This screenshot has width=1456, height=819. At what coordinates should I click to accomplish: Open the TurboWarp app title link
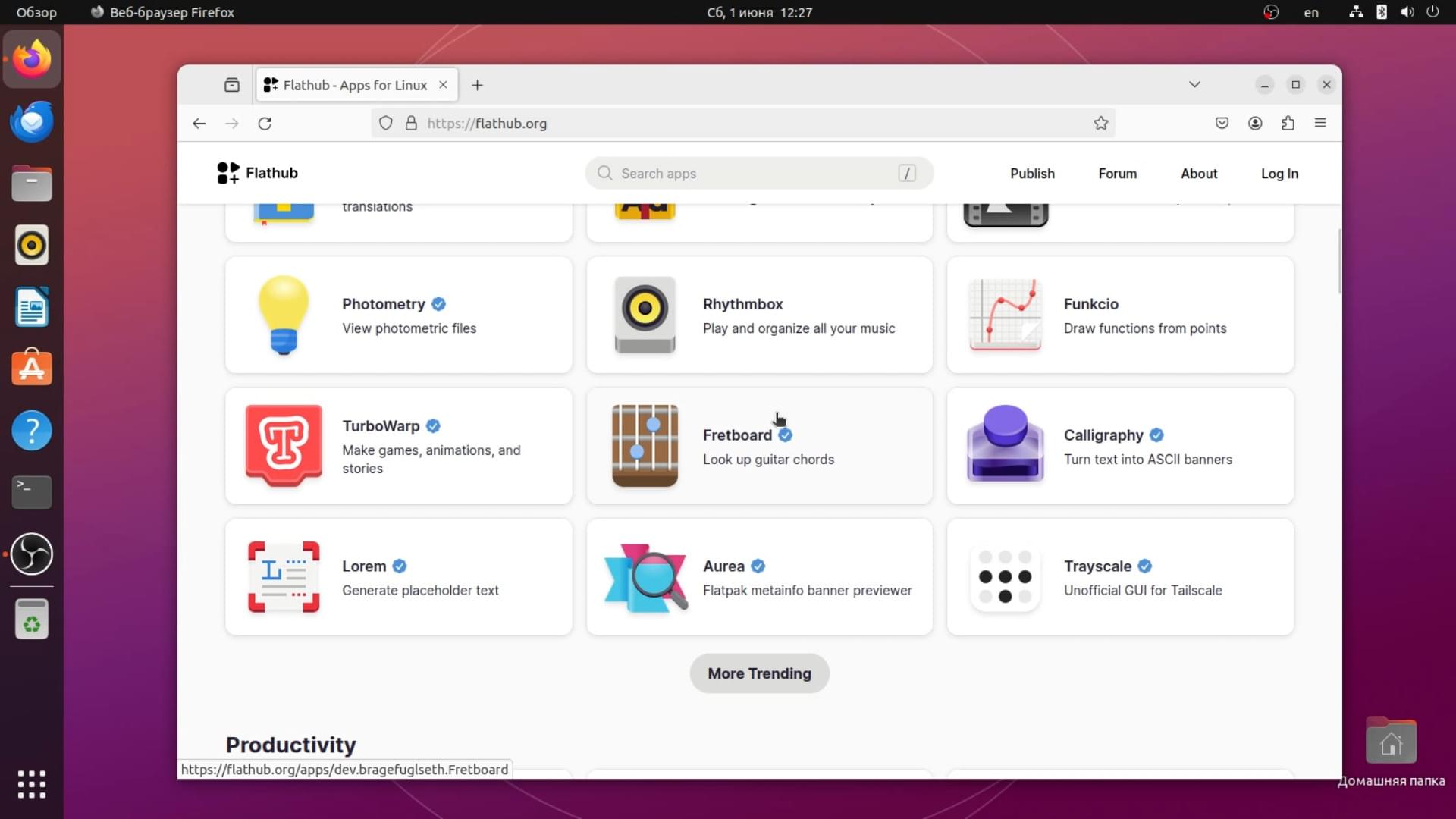(381, 426)
